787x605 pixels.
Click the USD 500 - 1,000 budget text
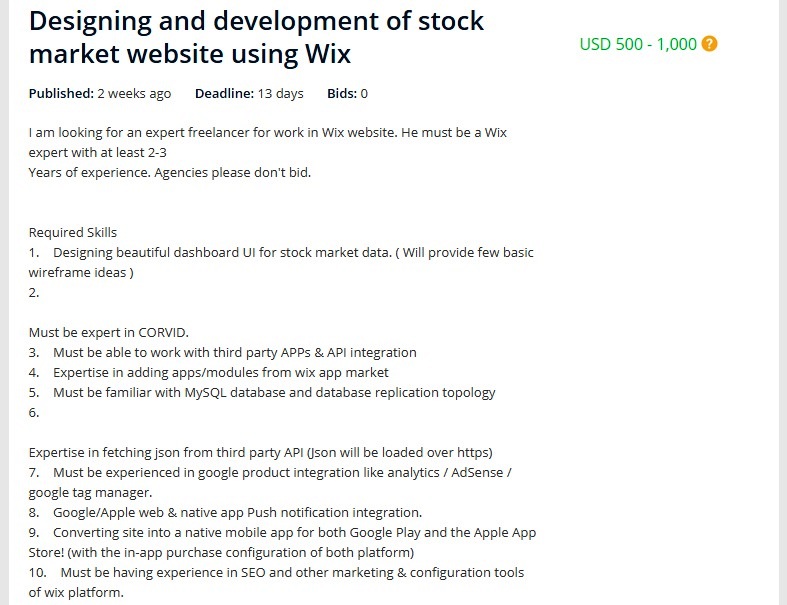coord(638,44)
